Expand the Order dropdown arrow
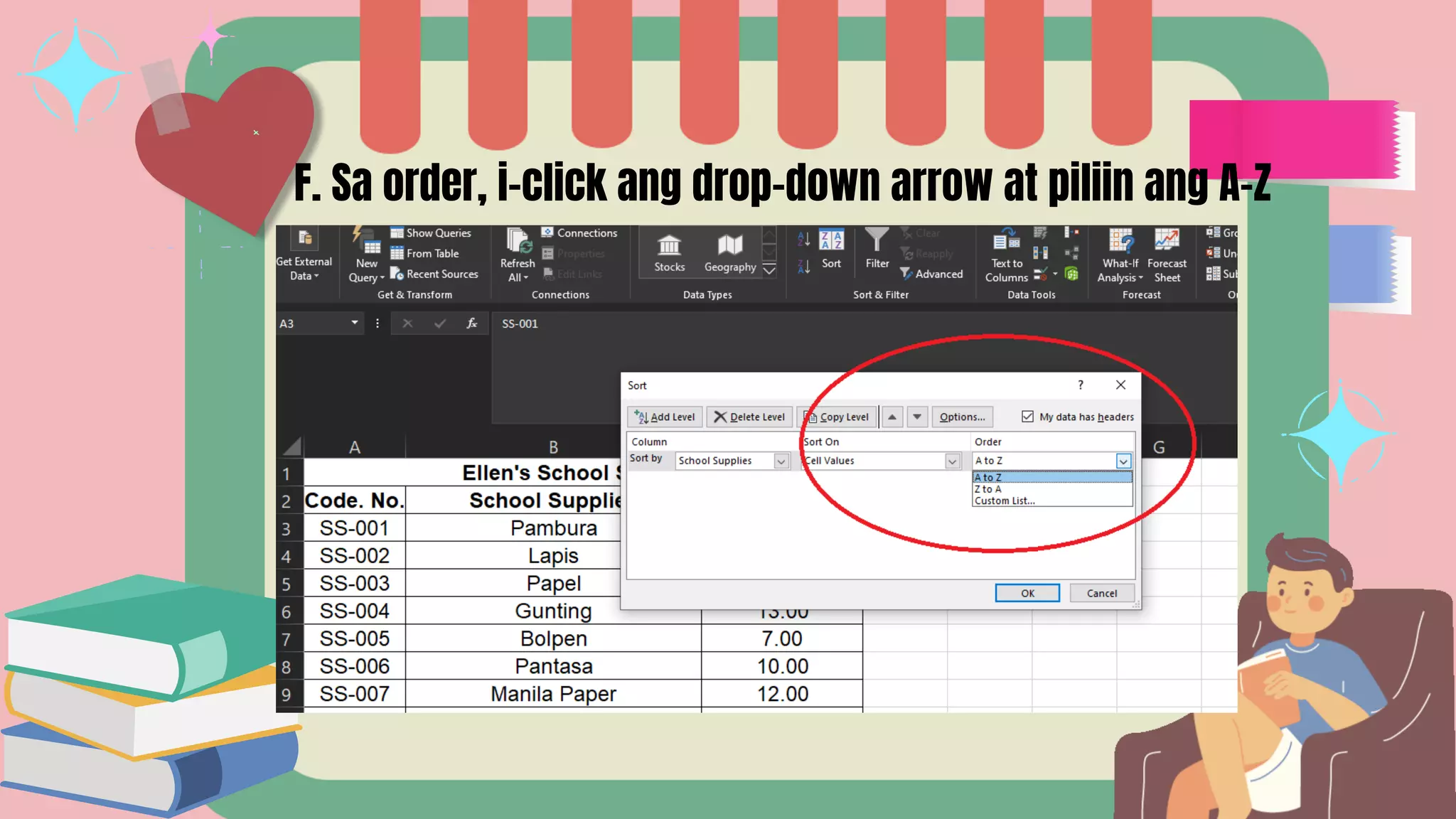The width and height of the screenshot is (1456, 819). point(1123,461)
